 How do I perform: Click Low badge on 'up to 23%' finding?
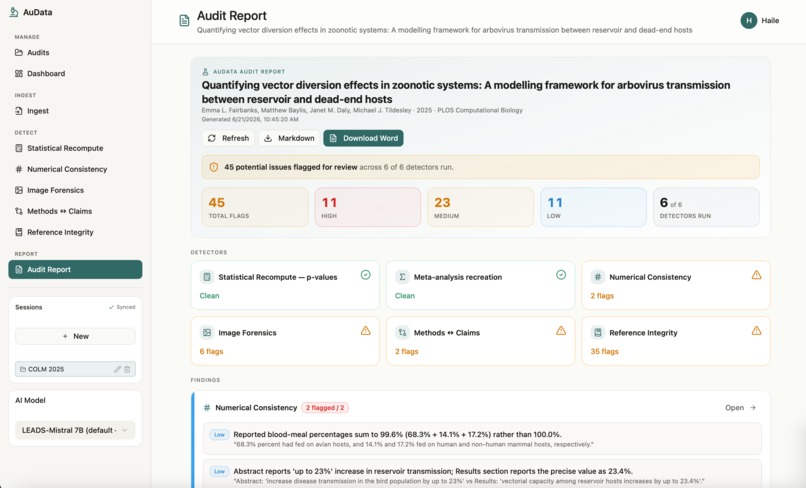coord(219,472)
